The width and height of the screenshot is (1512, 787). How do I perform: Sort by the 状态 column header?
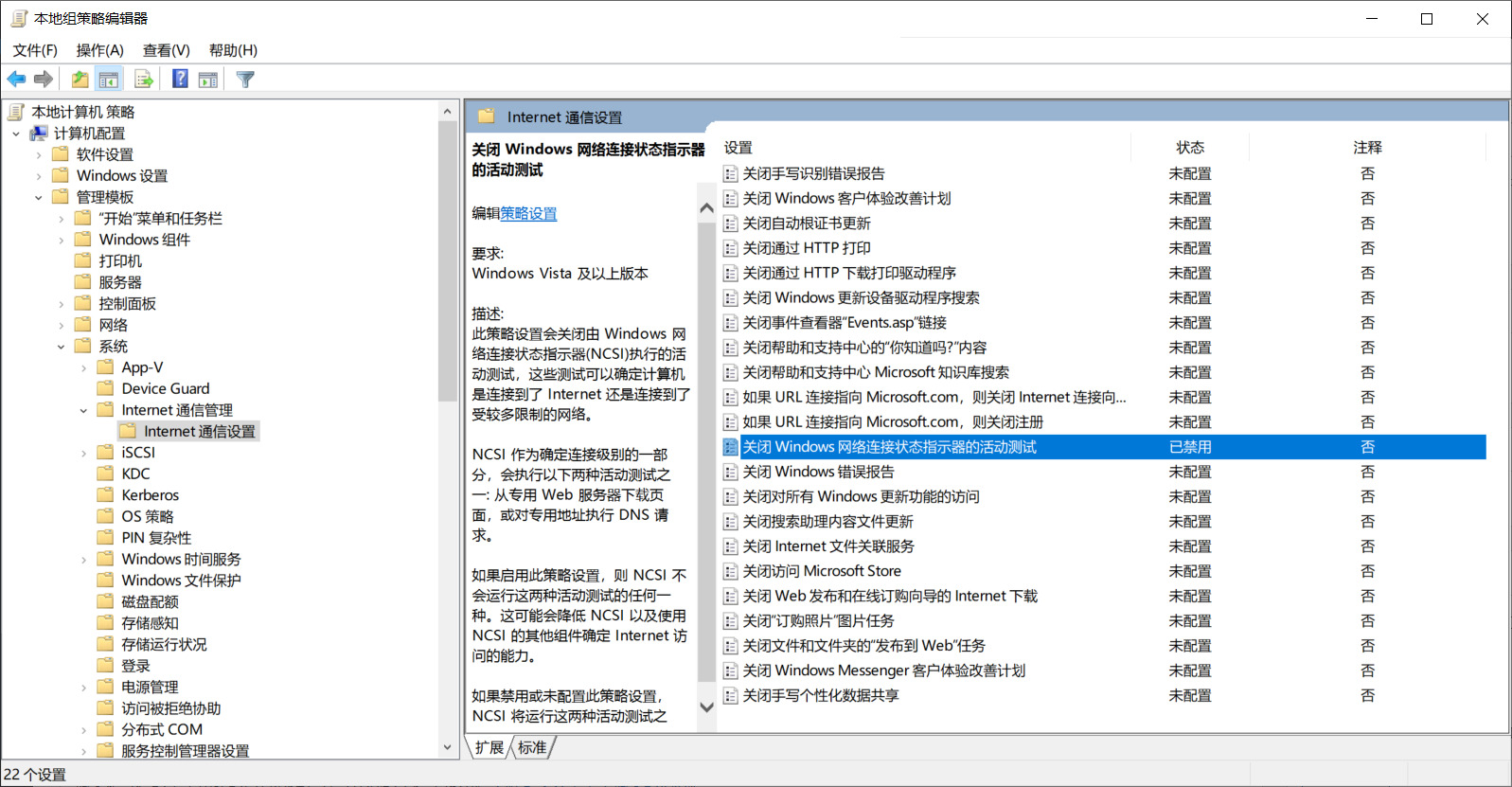(x=1190, y=148)
